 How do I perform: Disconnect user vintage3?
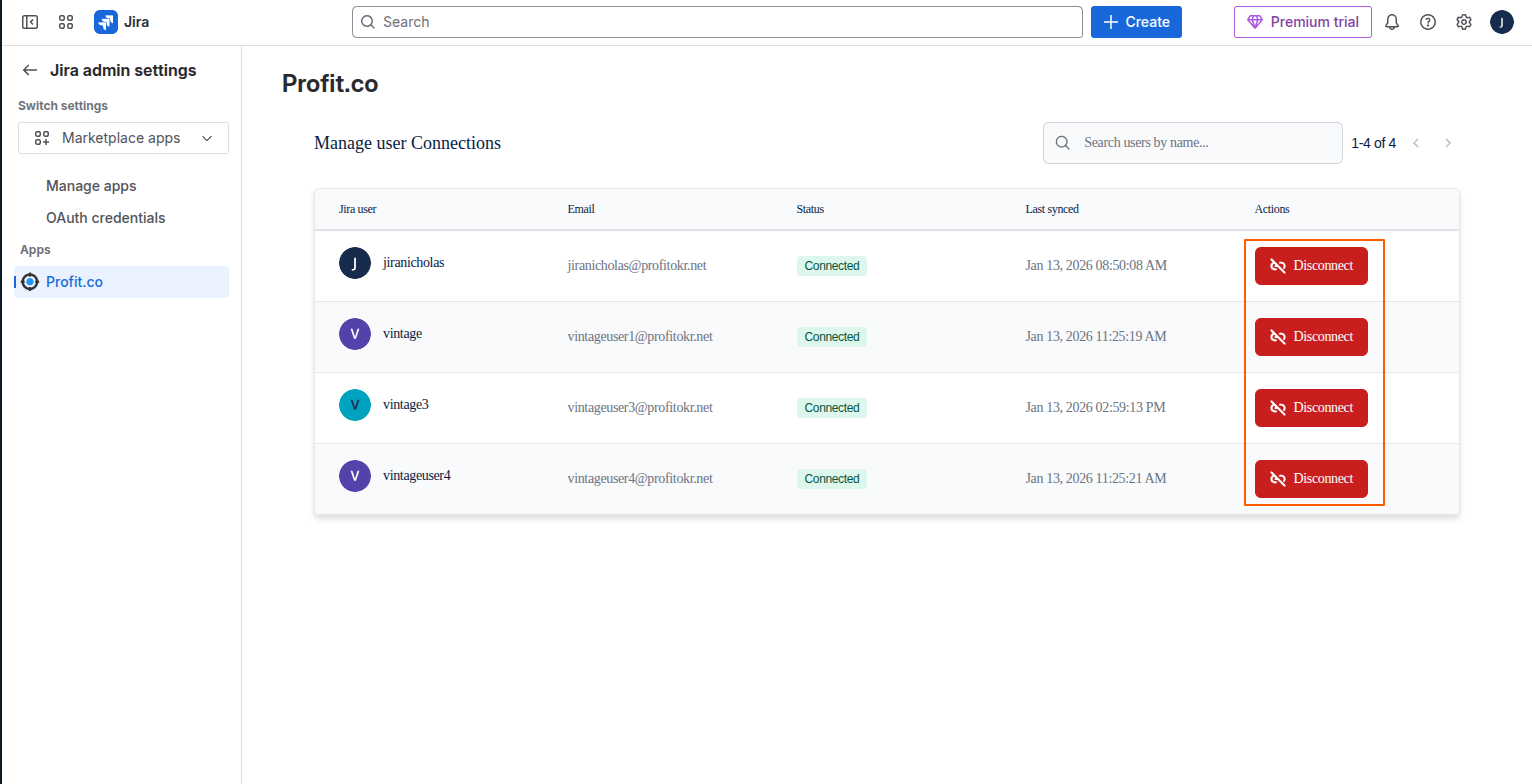1311,408
